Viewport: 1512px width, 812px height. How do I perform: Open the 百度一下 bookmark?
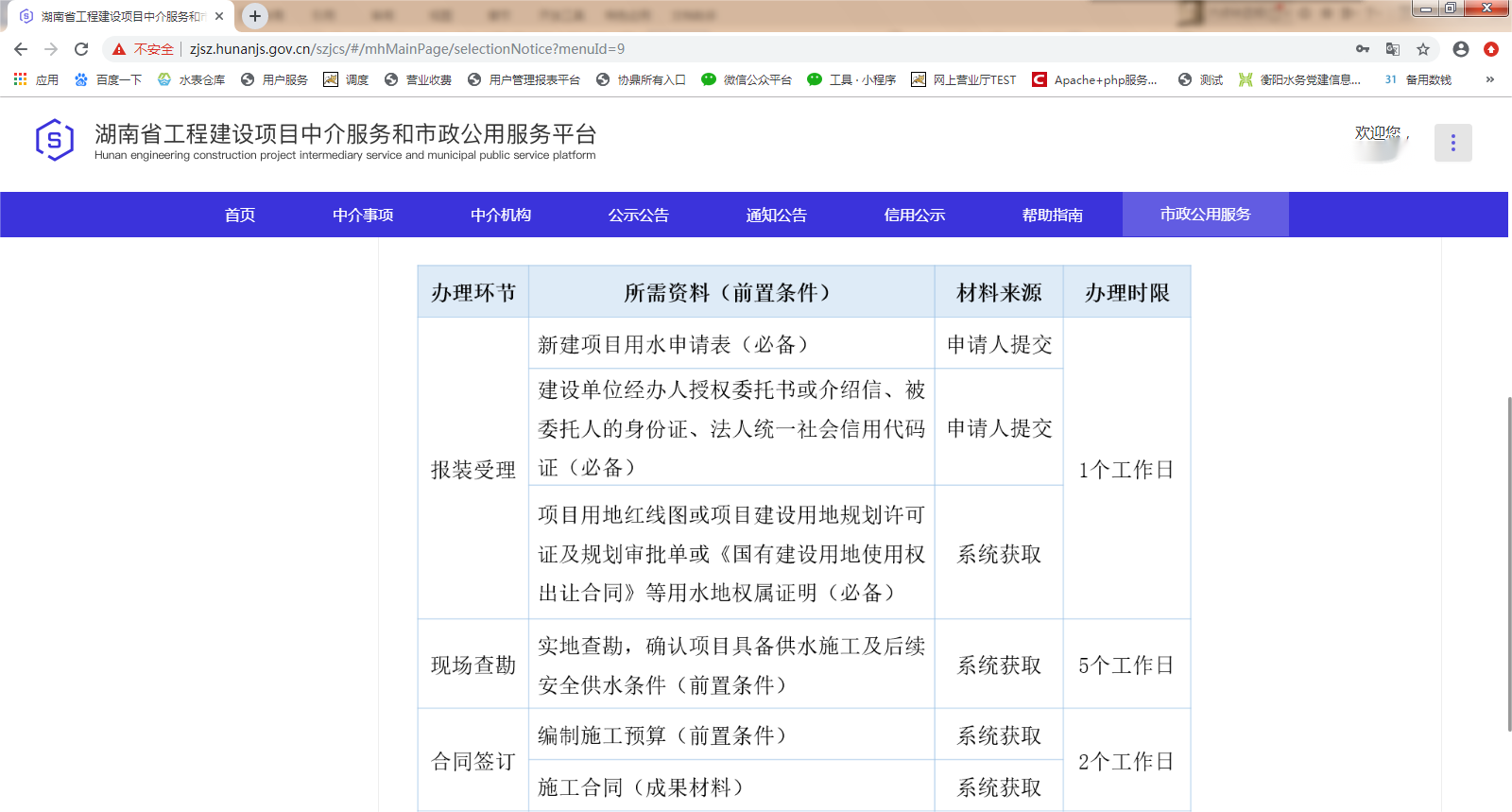(x=109, y=79)
